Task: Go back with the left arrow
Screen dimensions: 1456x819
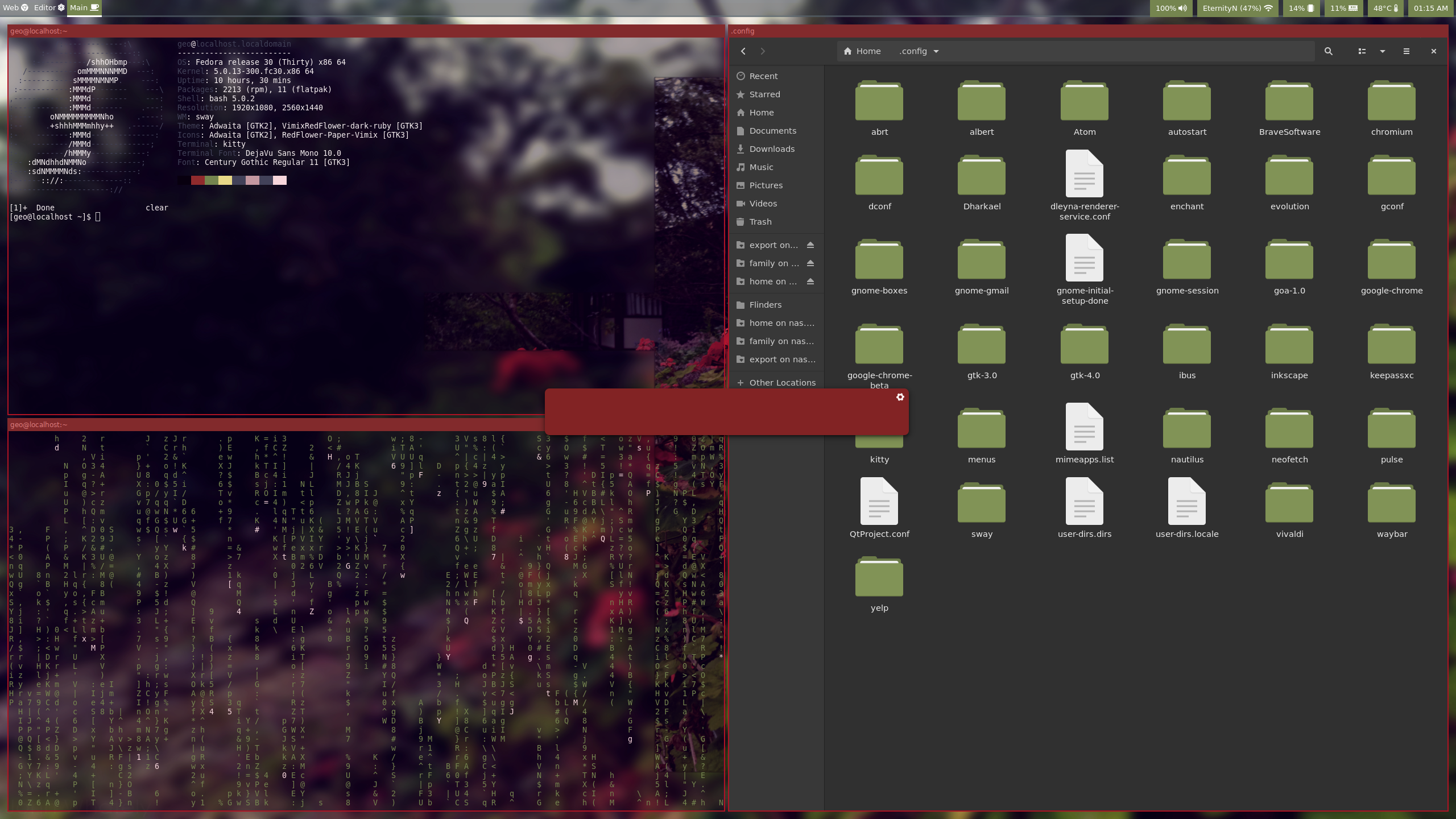Action: [x=743, y=51]
